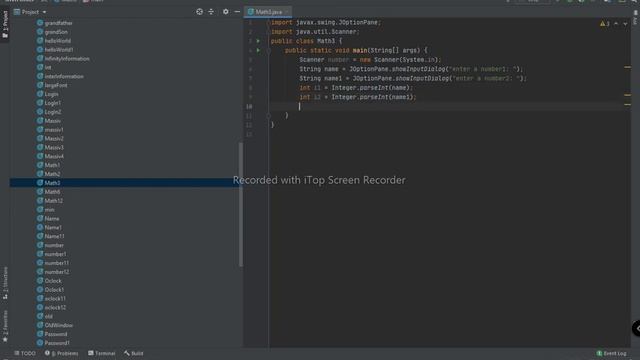Fold the main method body

[x=268, y=51]
